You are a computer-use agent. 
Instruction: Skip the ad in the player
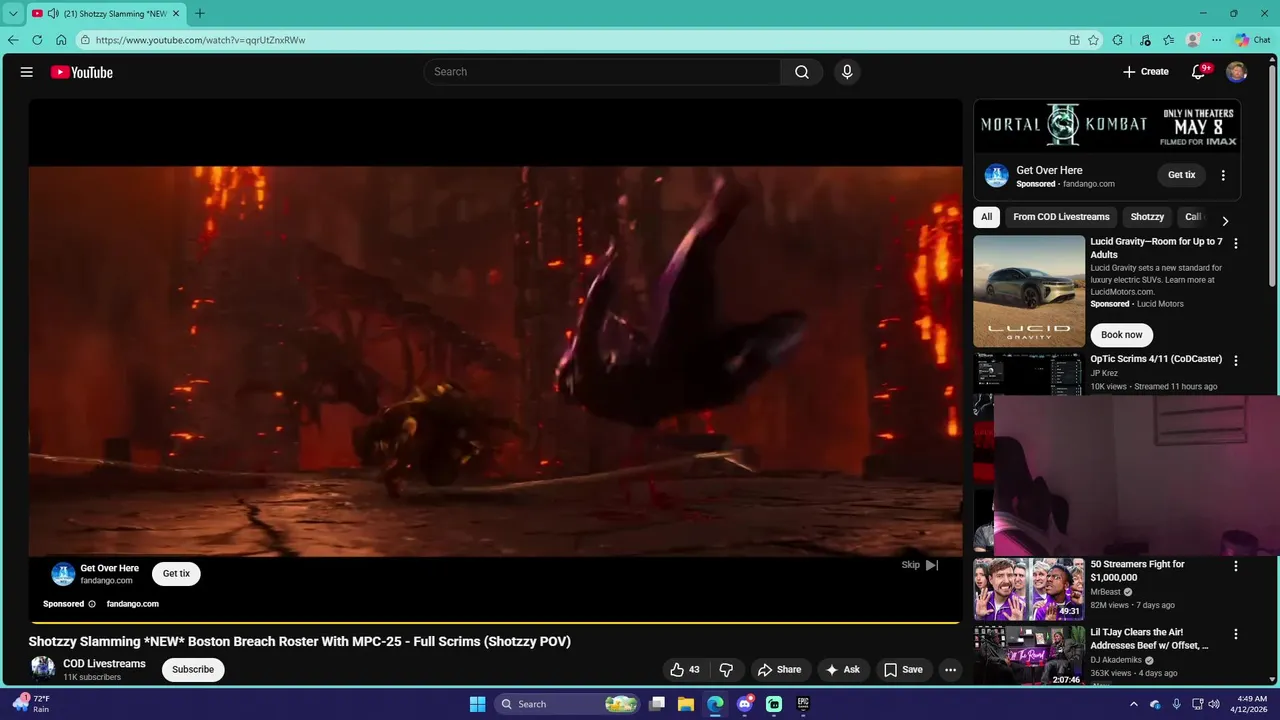[920, 565]
